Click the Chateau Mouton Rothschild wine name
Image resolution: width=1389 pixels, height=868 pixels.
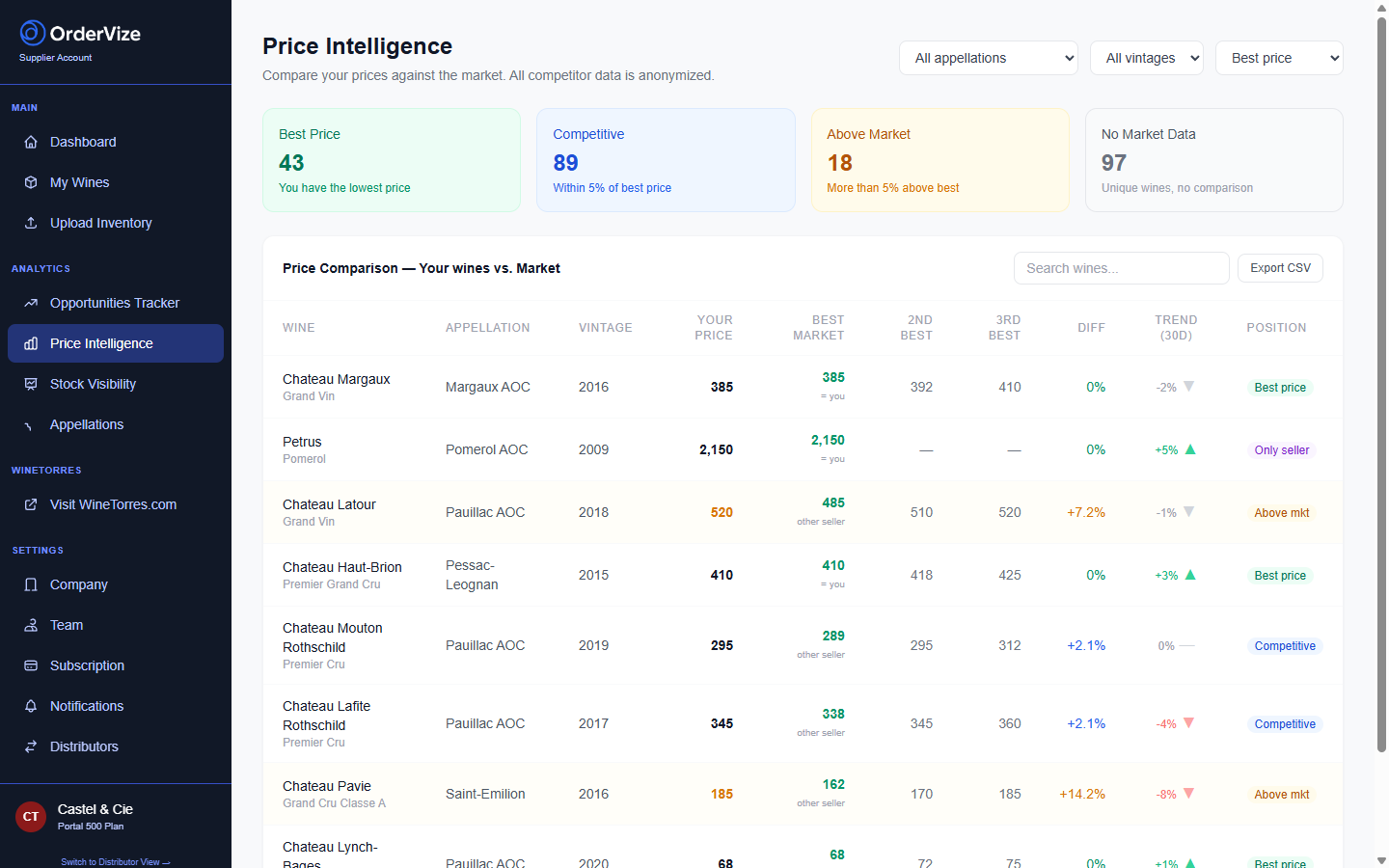point(333,637)
